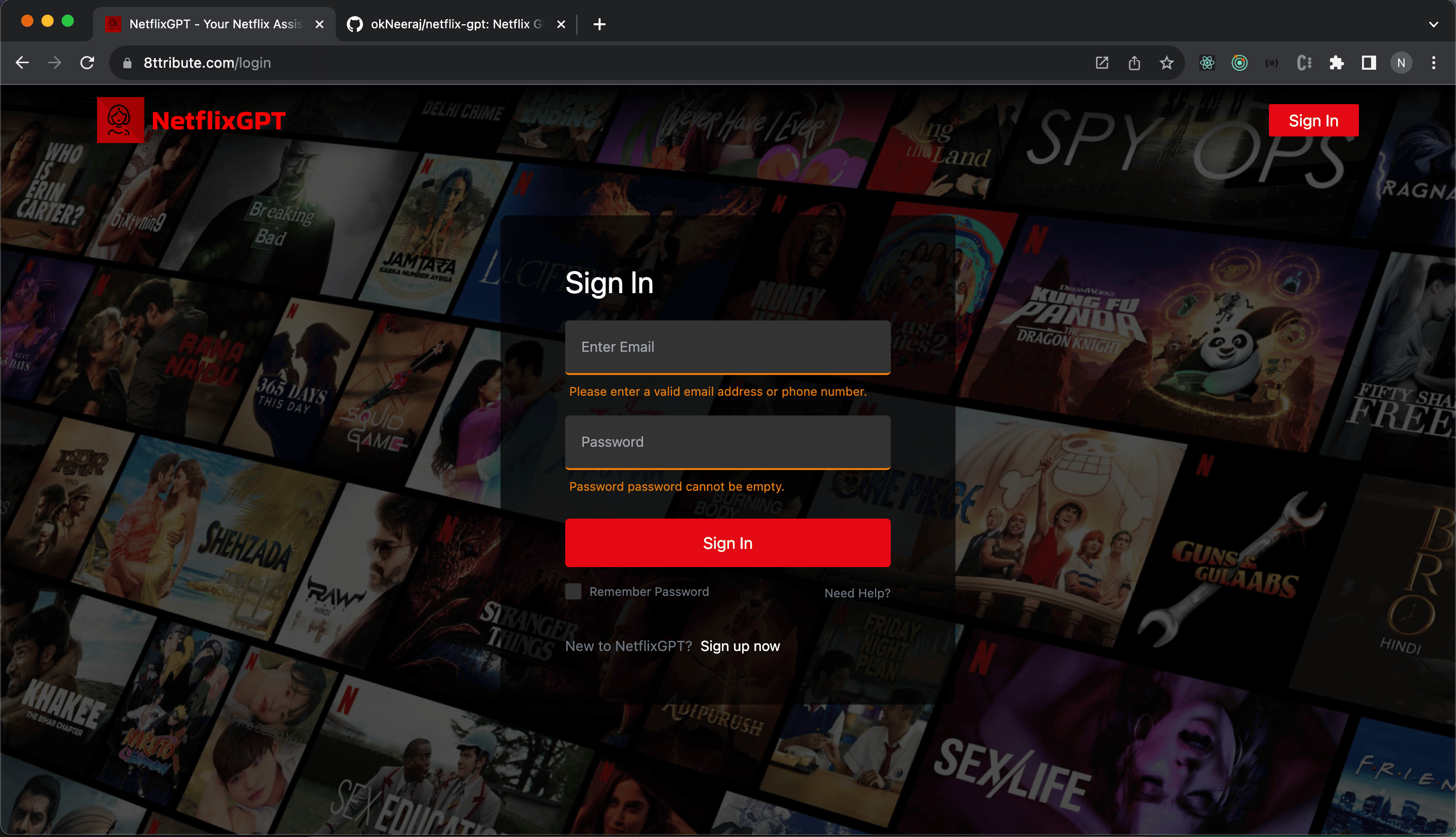
Task: Open the Redux DevTools extension
Action: click(1240, 63)
